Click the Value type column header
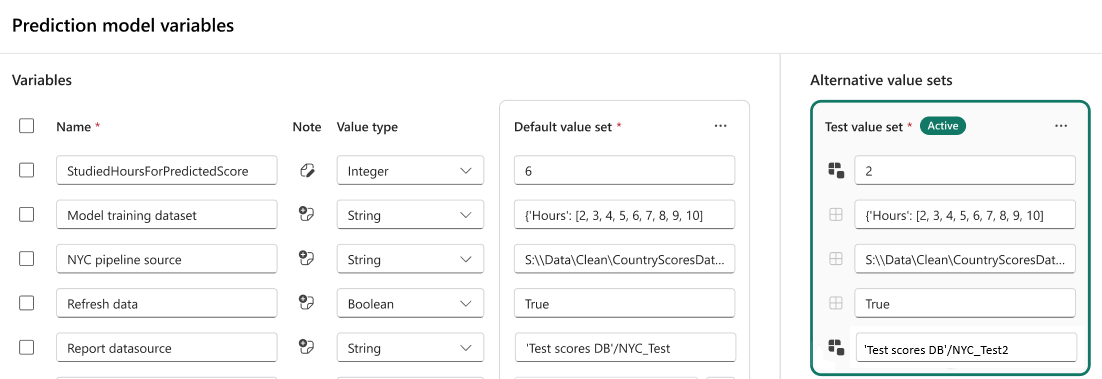Image resolution: width=1102 pixels, height=379 pixels. (367, 127)
